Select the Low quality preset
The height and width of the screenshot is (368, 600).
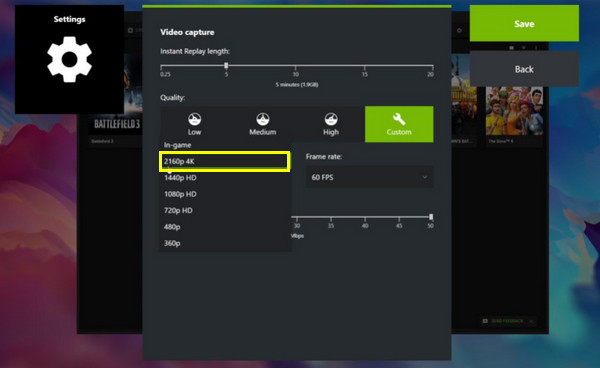pyautogui.click(x=194, y=124)
